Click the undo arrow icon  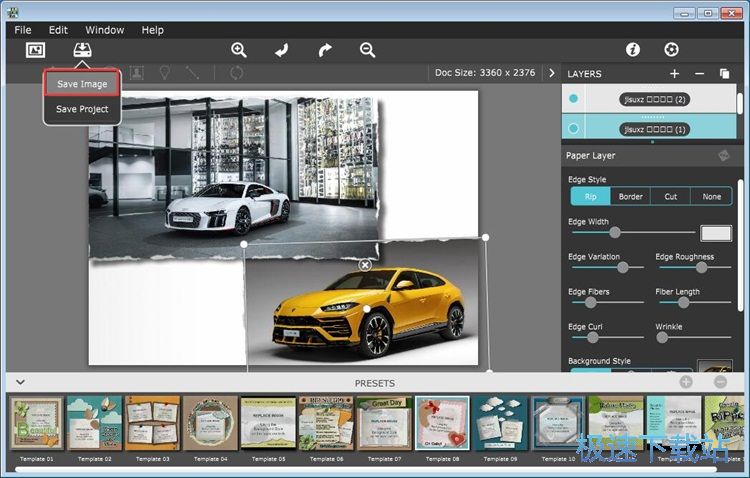coord(282,50)
